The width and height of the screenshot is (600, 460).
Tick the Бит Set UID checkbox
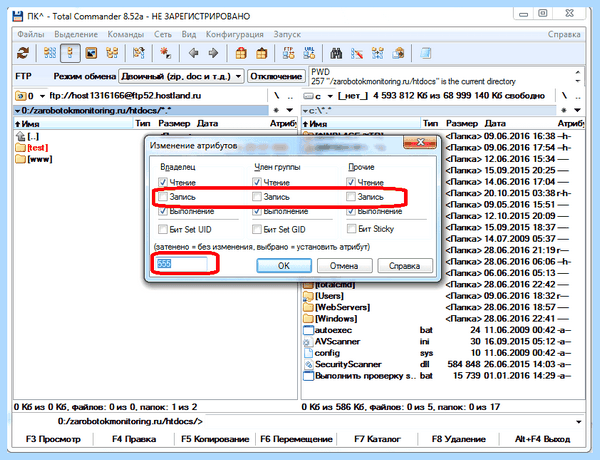point(163,229)
